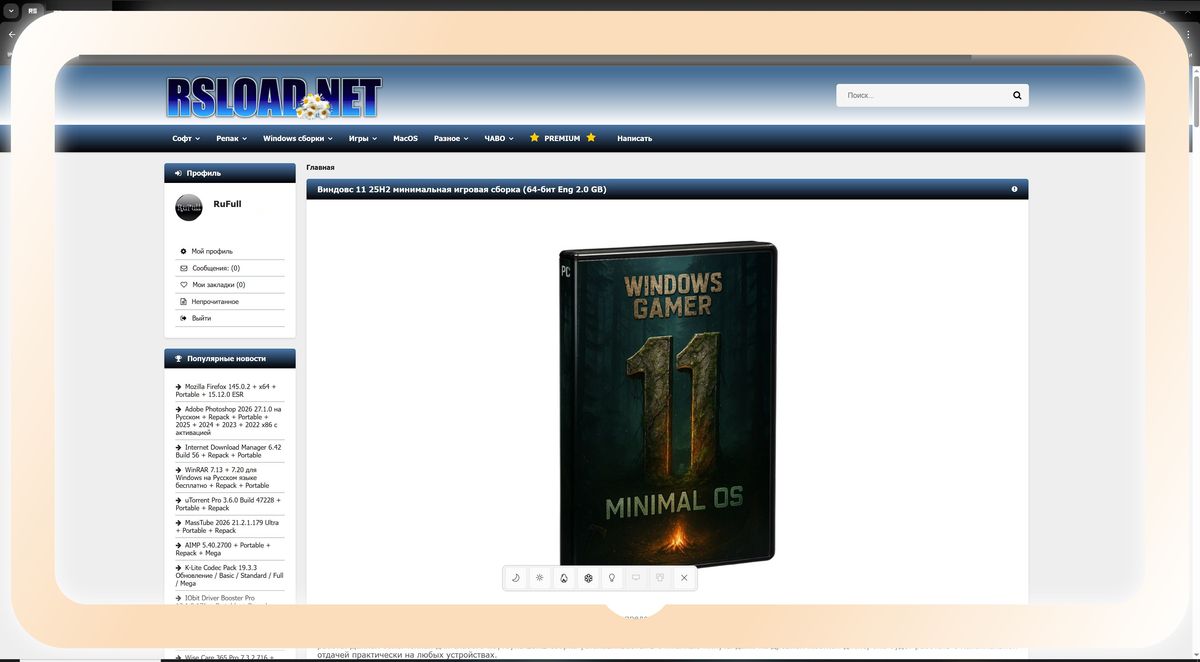Open Mozilla Firefox 145.0.2 news link
Screen dimensions: 1200x662
(x=226, y=390)
